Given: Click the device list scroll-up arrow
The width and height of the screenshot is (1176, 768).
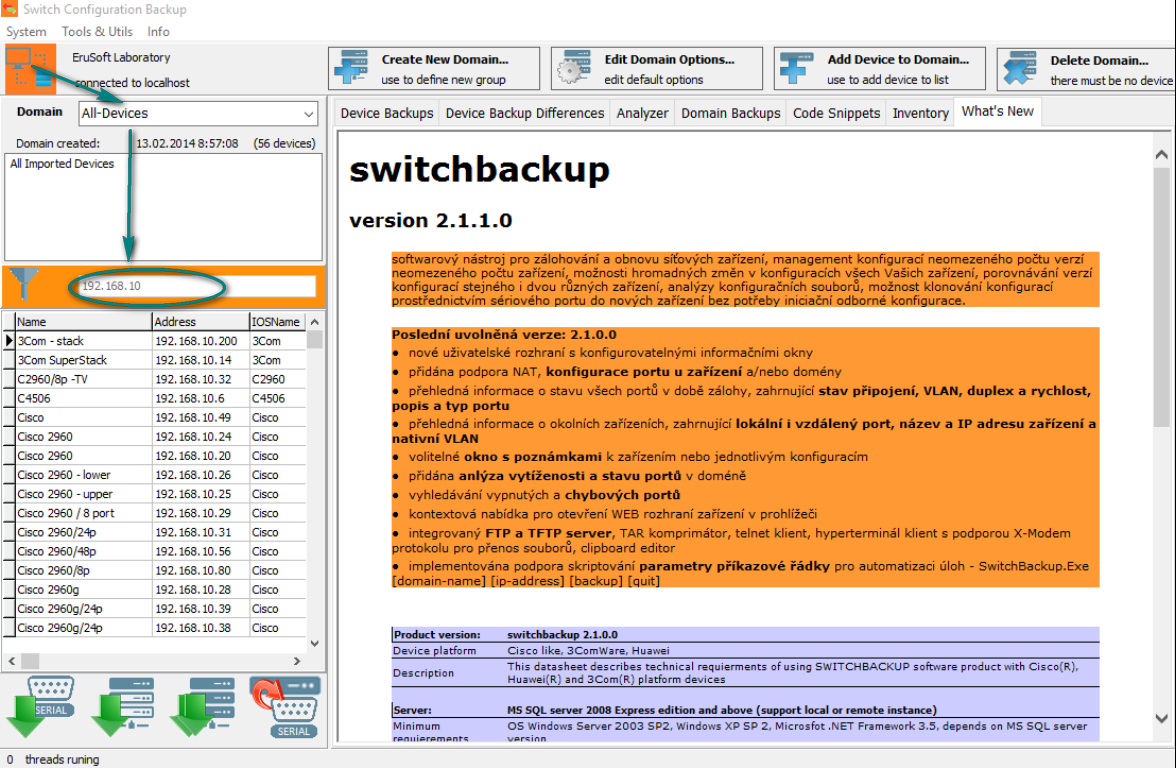Looking at the screenshot, I should click(315, 322).
